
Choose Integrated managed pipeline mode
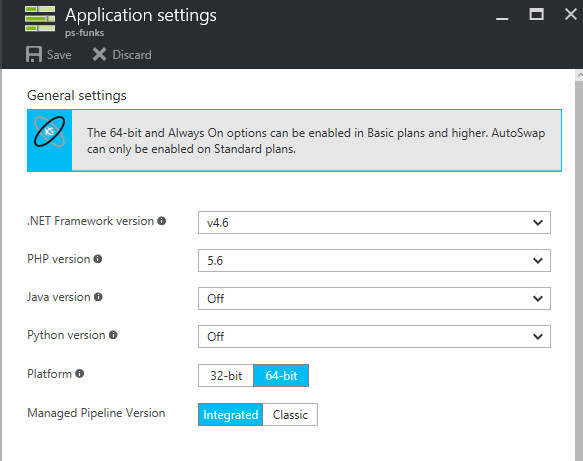pos(231,415)
